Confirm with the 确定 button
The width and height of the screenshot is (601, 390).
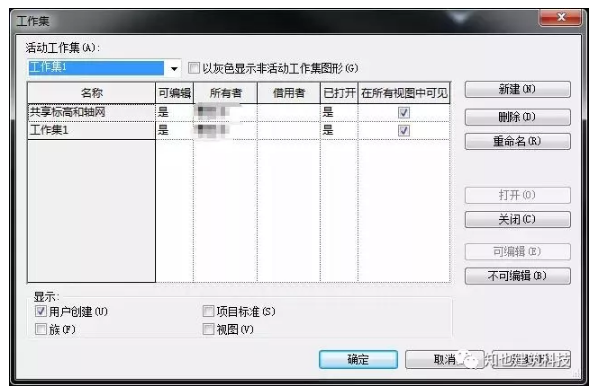click(358, 359)
